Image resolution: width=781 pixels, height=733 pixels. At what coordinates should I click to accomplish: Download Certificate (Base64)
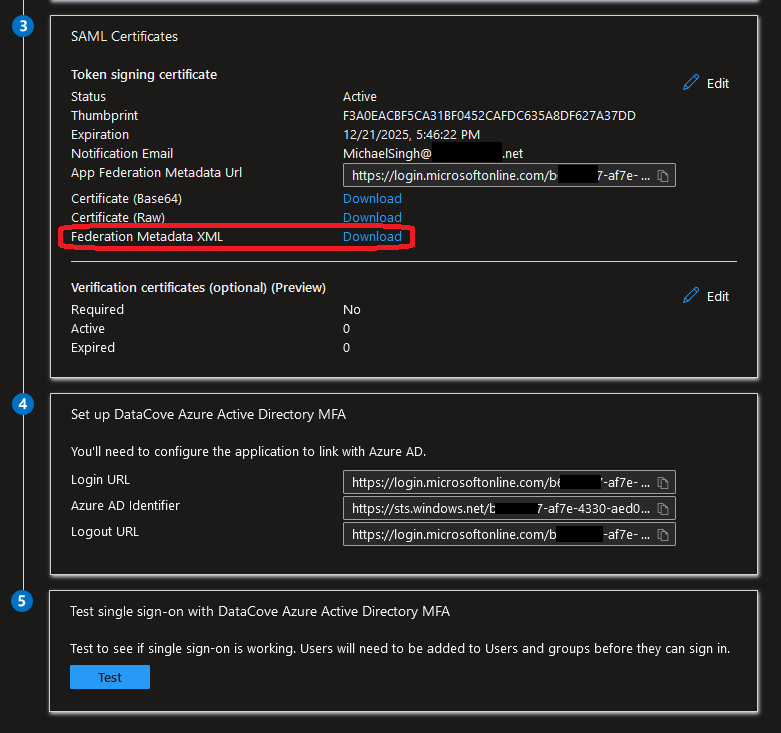372,198
